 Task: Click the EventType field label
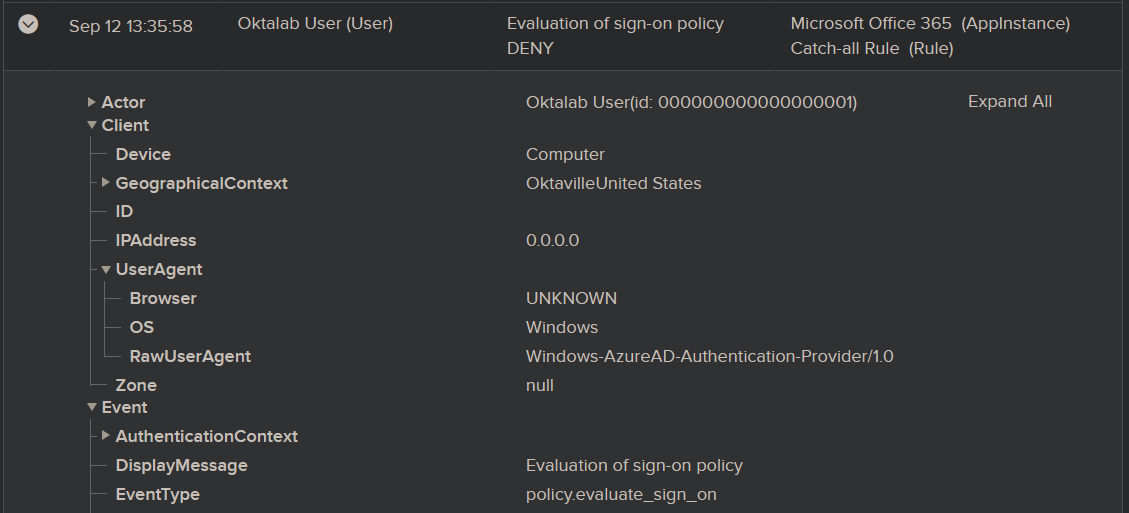click(x=157, y=494)
